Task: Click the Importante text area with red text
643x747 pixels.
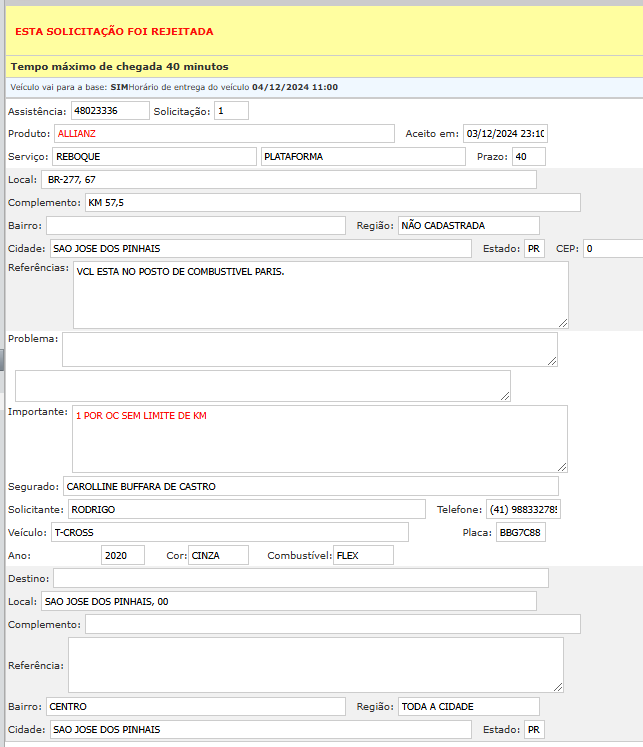Action: pos(320,438)
